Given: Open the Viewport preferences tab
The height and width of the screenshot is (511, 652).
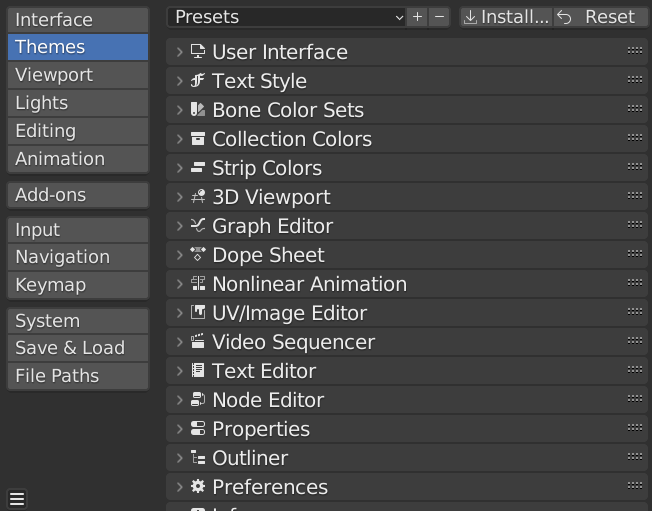Looking at the screenshot, I should click(x=78, y=75).
